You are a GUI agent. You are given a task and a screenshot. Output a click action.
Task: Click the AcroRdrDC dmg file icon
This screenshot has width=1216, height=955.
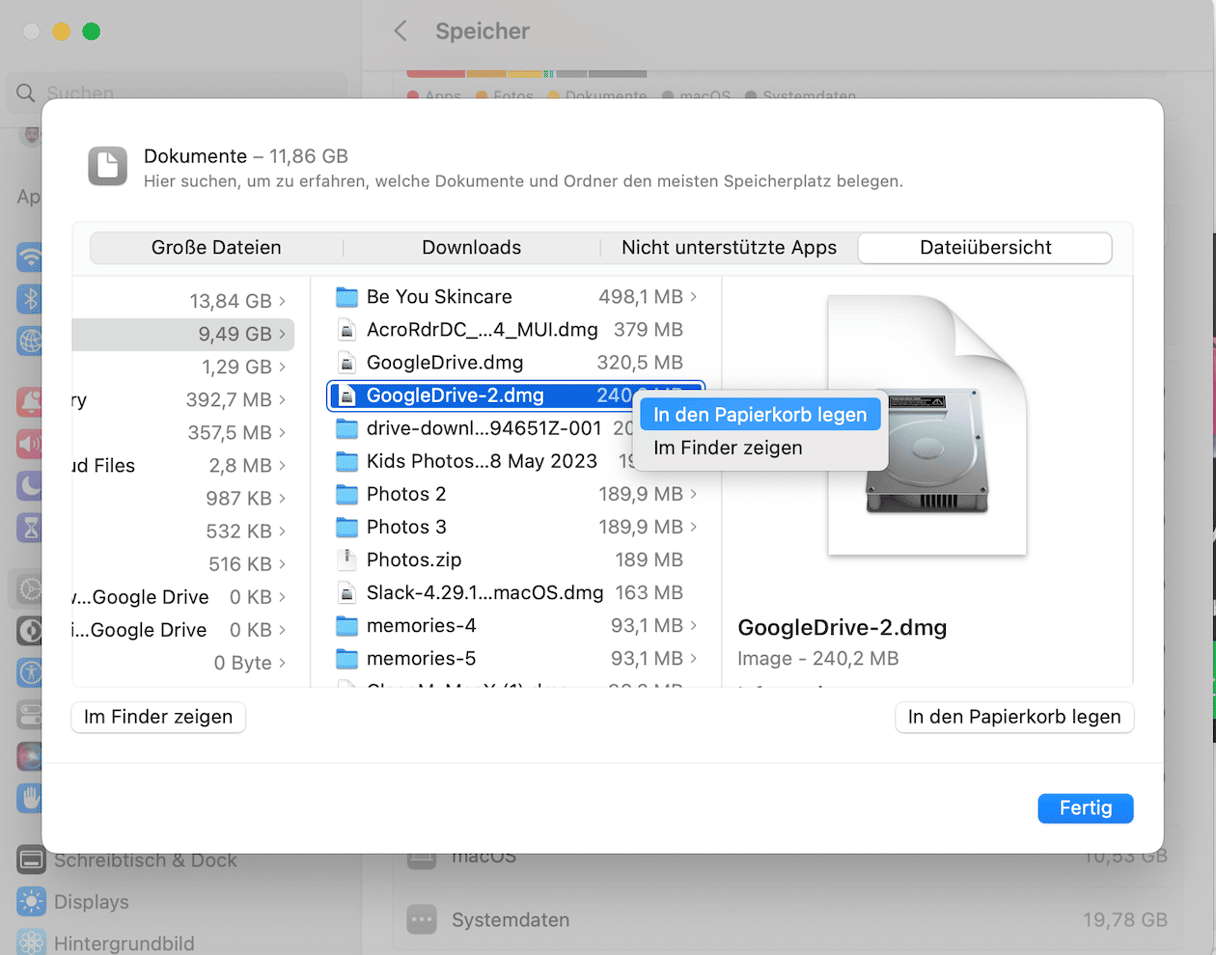pyautogui.click(x=346, y=330)
